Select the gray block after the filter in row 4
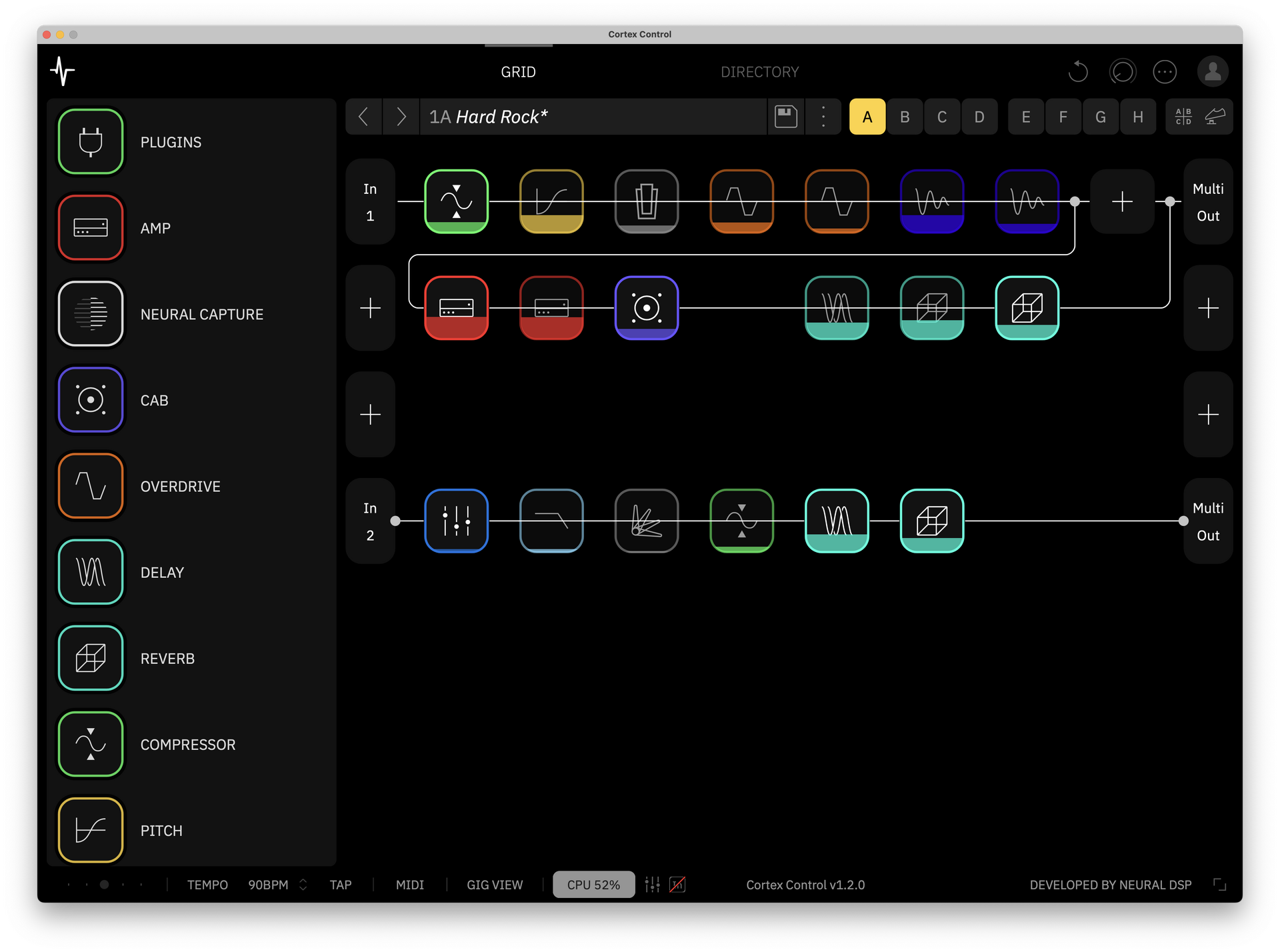Screen dimensions: 1280x952 point(647,521)
